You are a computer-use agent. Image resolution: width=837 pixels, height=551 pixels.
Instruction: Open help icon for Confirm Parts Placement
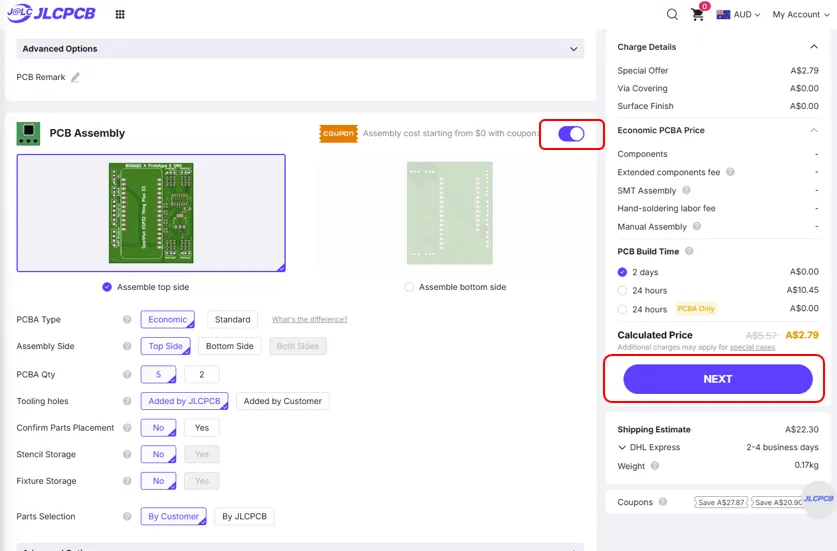[127, 428]
